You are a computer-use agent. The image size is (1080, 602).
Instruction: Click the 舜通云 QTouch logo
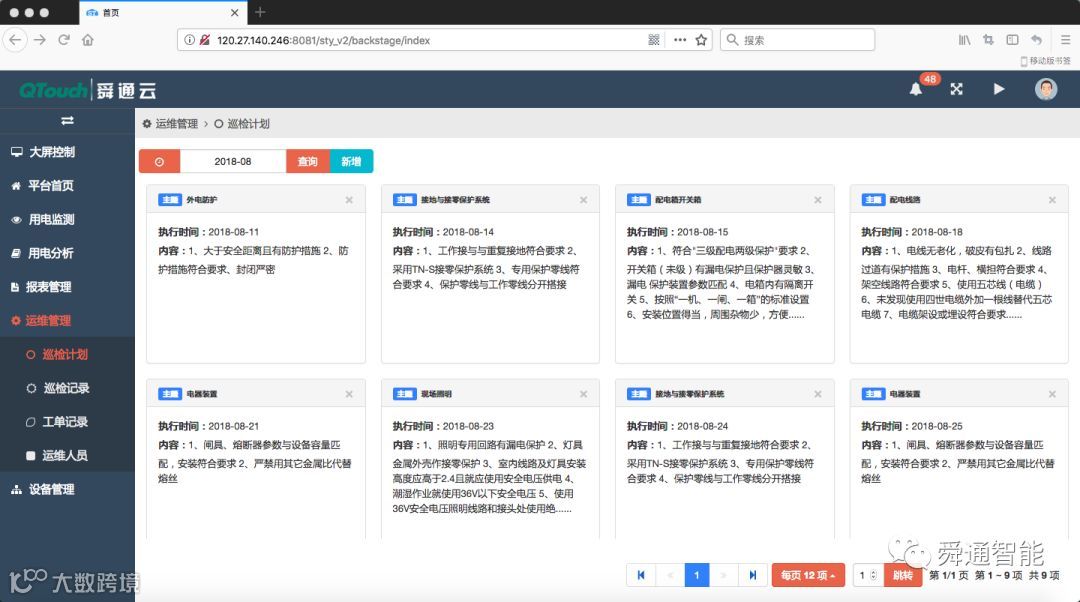coord(87,90)
